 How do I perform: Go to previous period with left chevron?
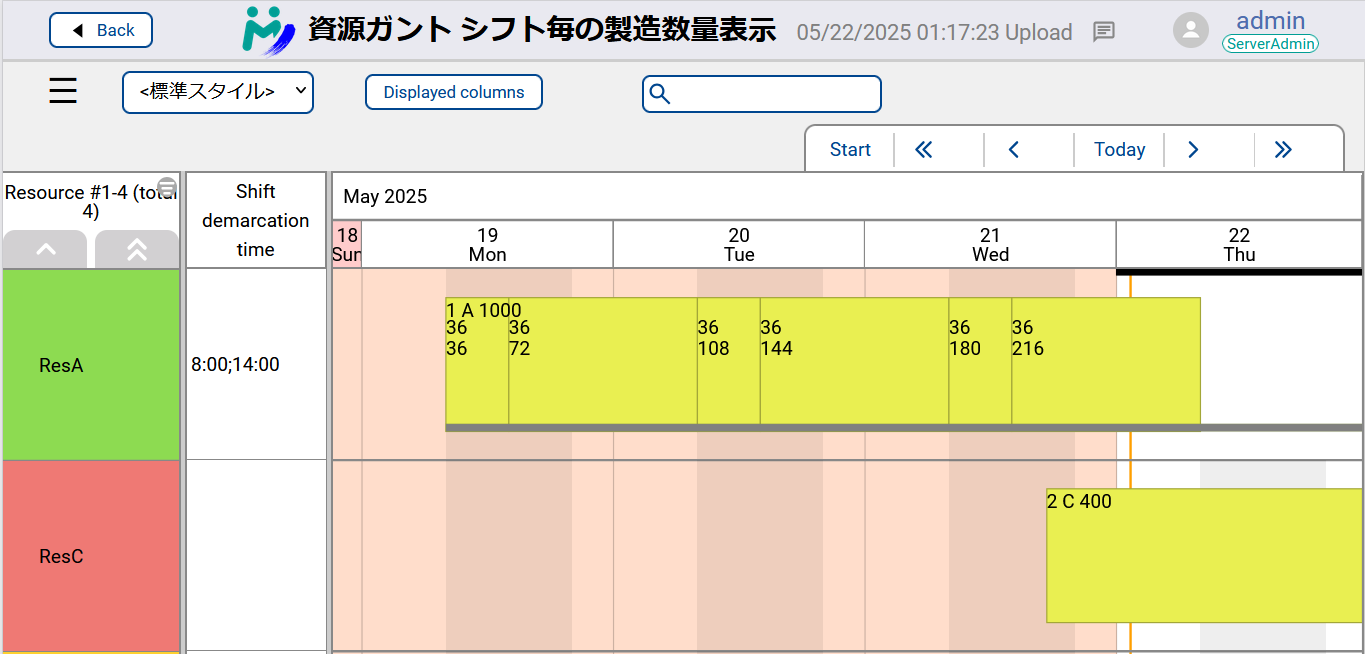[1013, 150]
